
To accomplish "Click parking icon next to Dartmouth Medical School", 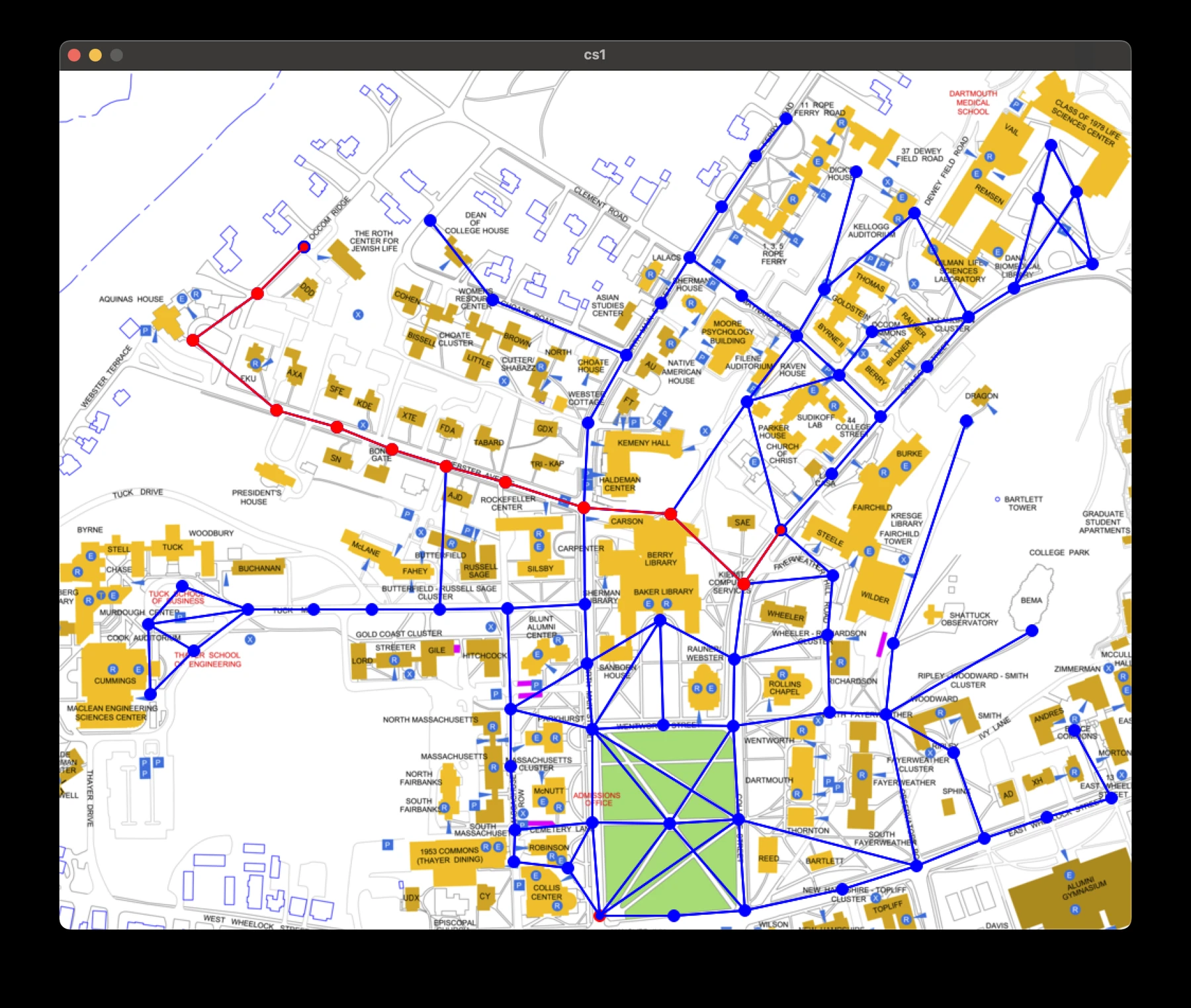I will click(x=1016, y=105).
